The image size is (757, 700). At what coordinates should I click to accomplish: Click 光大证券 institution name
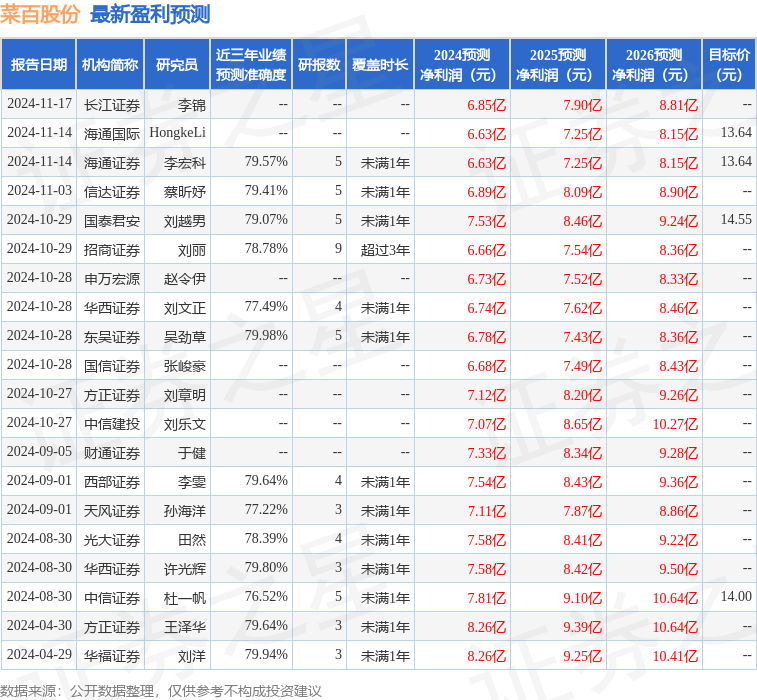point(112,540)
